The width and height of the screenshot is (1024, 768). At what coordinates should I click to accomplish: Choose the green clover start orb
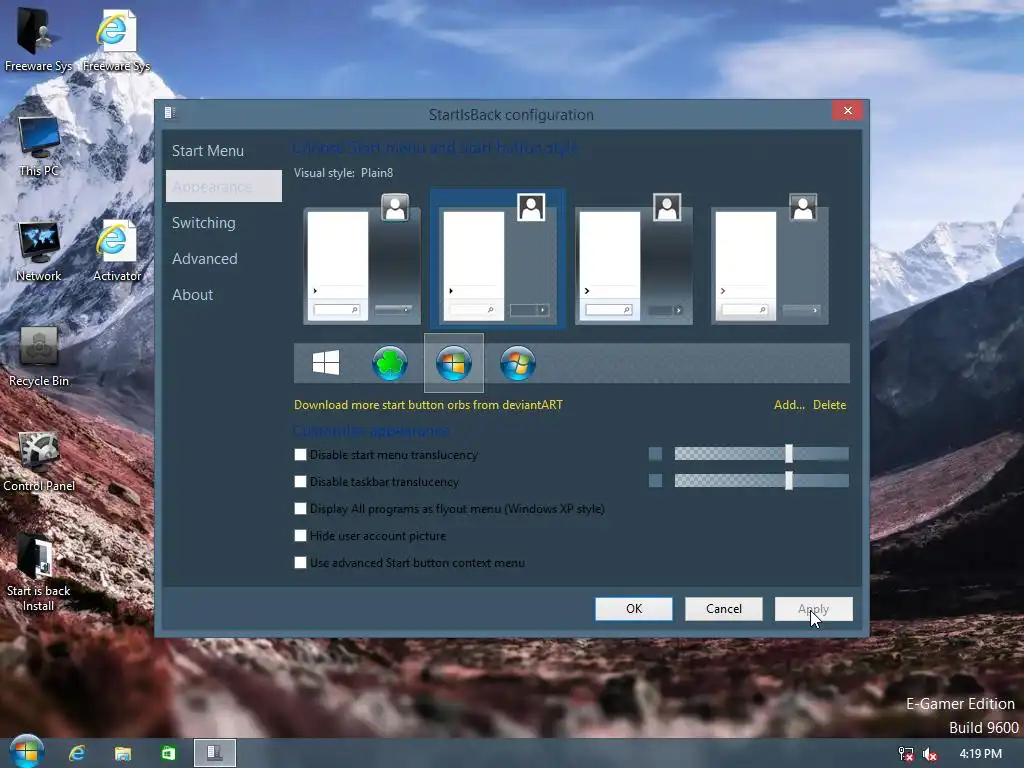tap(390, 363)
